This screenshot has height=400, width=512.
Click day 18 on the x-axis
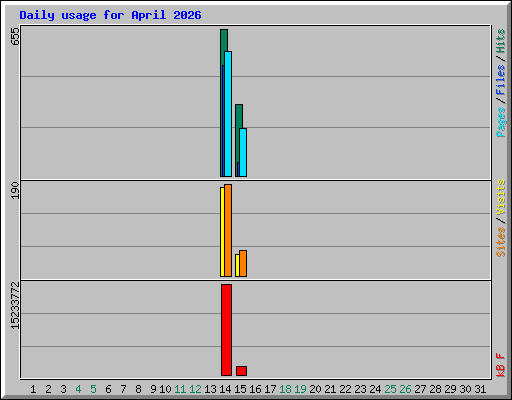point(285,389)
